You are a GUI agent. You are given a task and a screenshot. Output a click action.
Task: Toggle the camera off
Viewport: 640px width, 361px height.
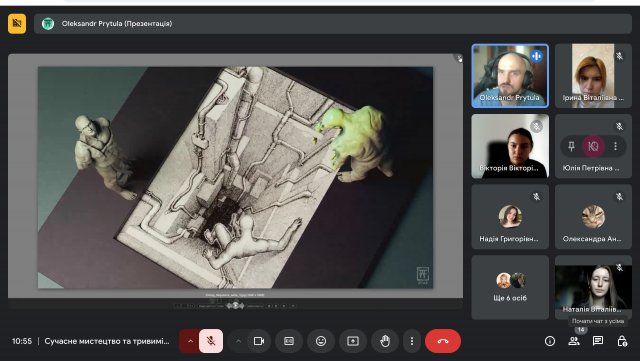(259, 341)
